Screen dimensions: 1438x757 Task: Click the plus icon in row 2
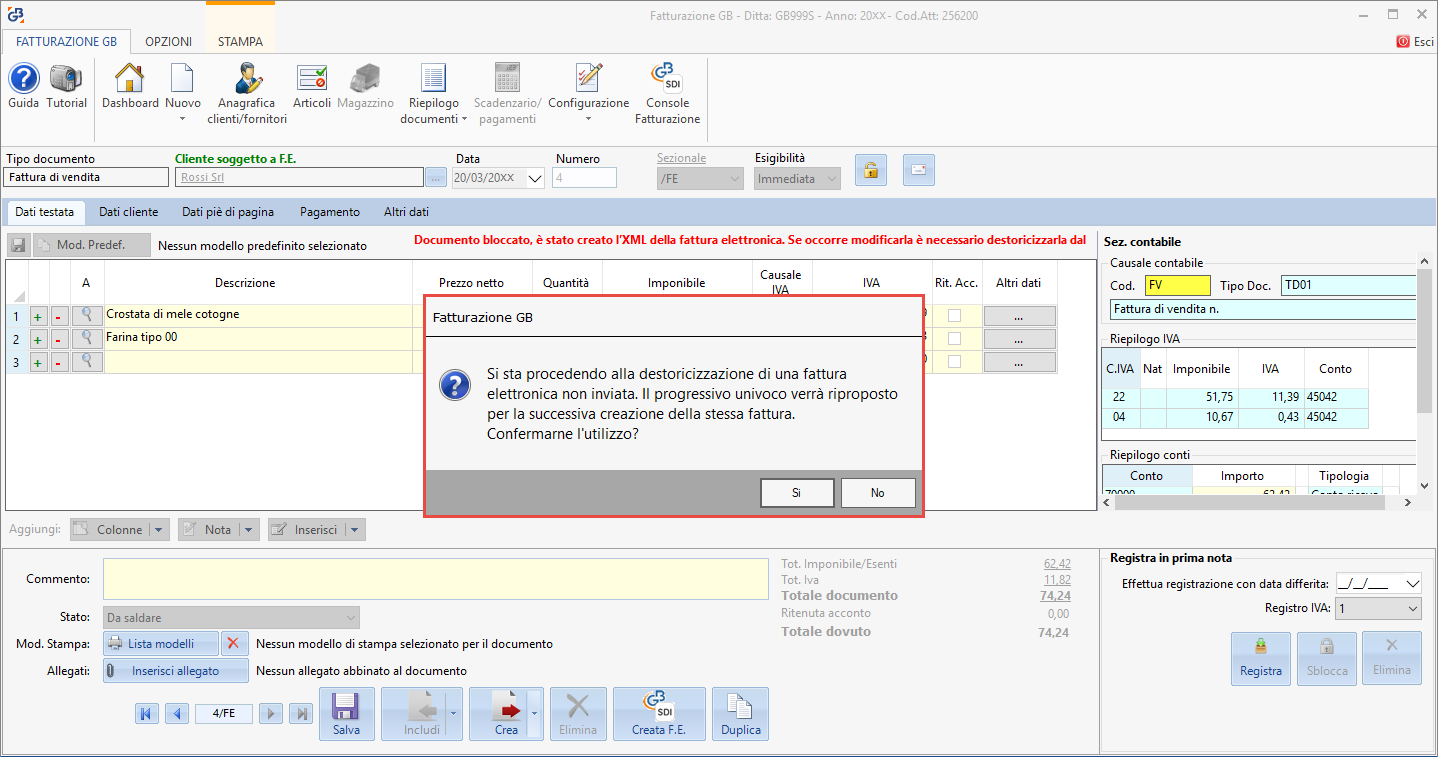[x=38, y=339]
